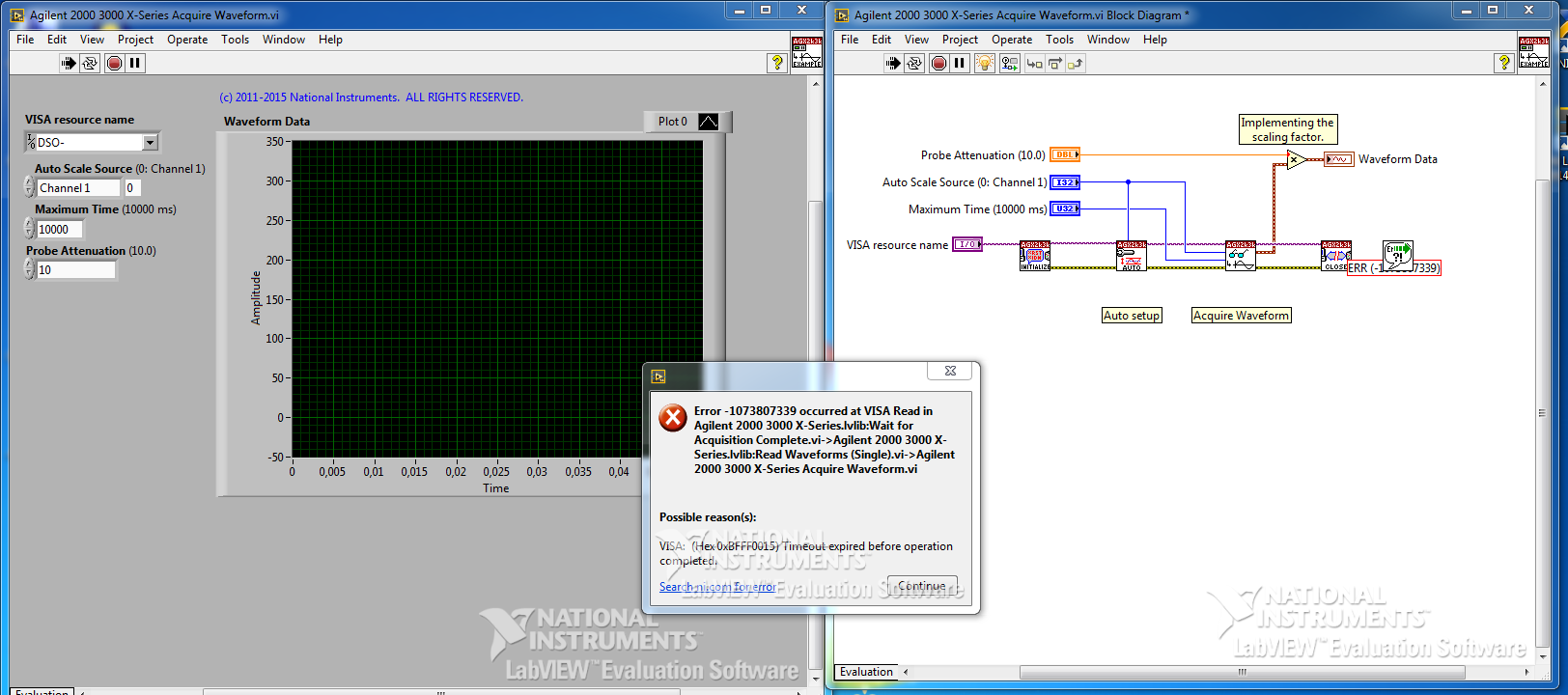Click Continue in error dialog

(922, 586)
